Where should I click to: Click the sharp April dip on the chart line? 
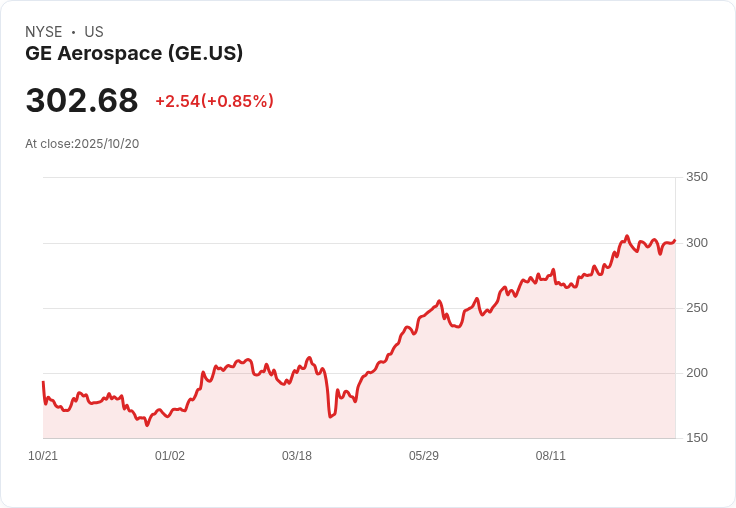click(x=330, y=416)
